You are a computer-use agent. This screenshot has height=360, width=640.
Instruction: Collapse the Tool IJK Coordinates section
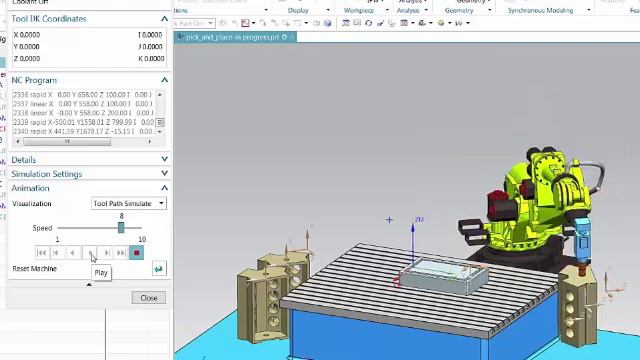click(164, 19)
